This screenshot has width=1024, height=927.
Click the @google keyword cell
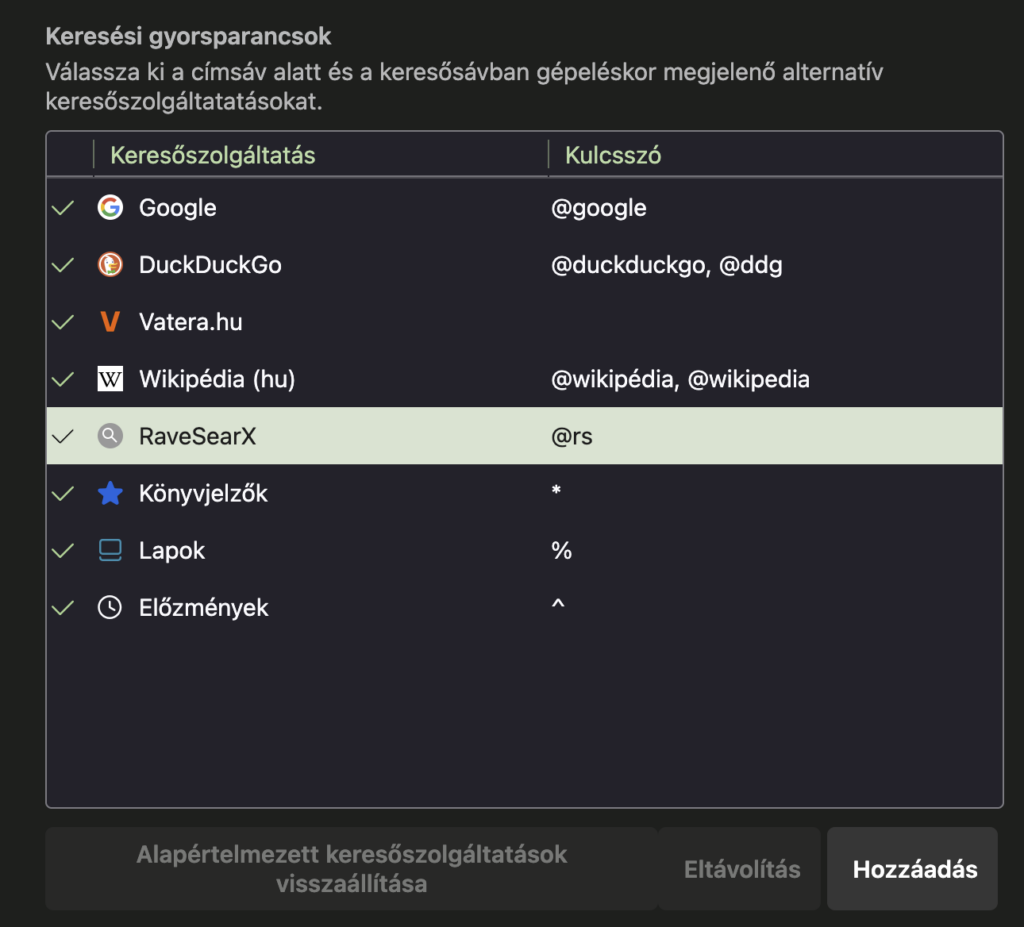pyautogui.click(x=598, y=208)
